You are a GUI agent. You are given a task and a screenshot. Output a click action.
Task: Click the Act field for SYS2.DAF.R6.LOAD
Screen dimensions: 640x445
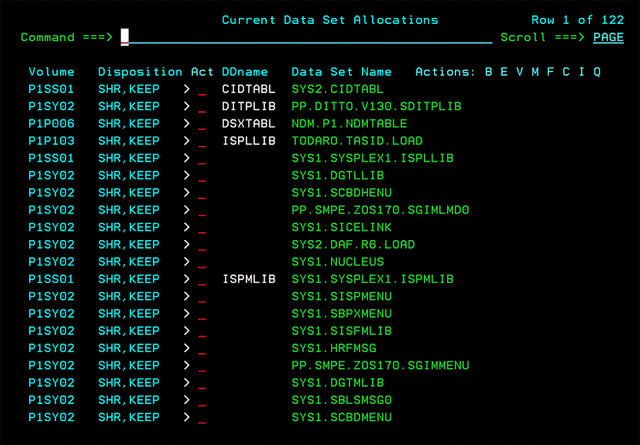point(202,245)
